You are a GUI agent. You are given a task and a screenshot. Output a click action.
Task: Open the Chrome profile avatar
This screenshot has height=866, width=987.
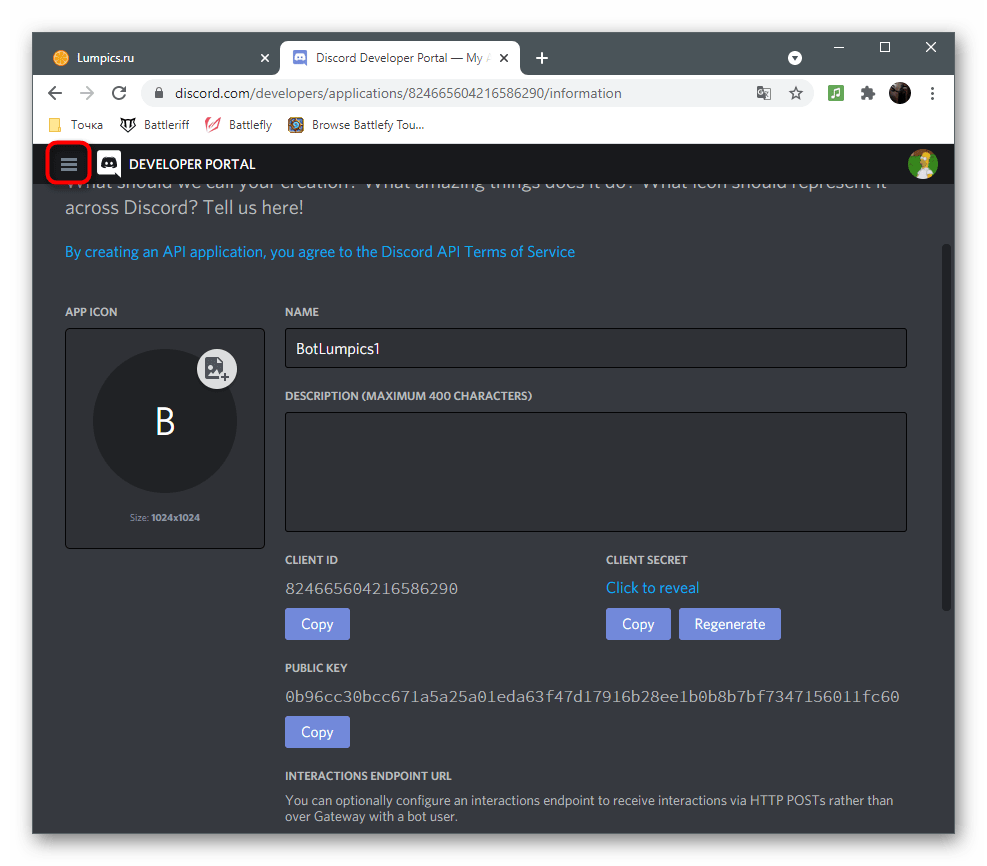click(x=899, y=92)
